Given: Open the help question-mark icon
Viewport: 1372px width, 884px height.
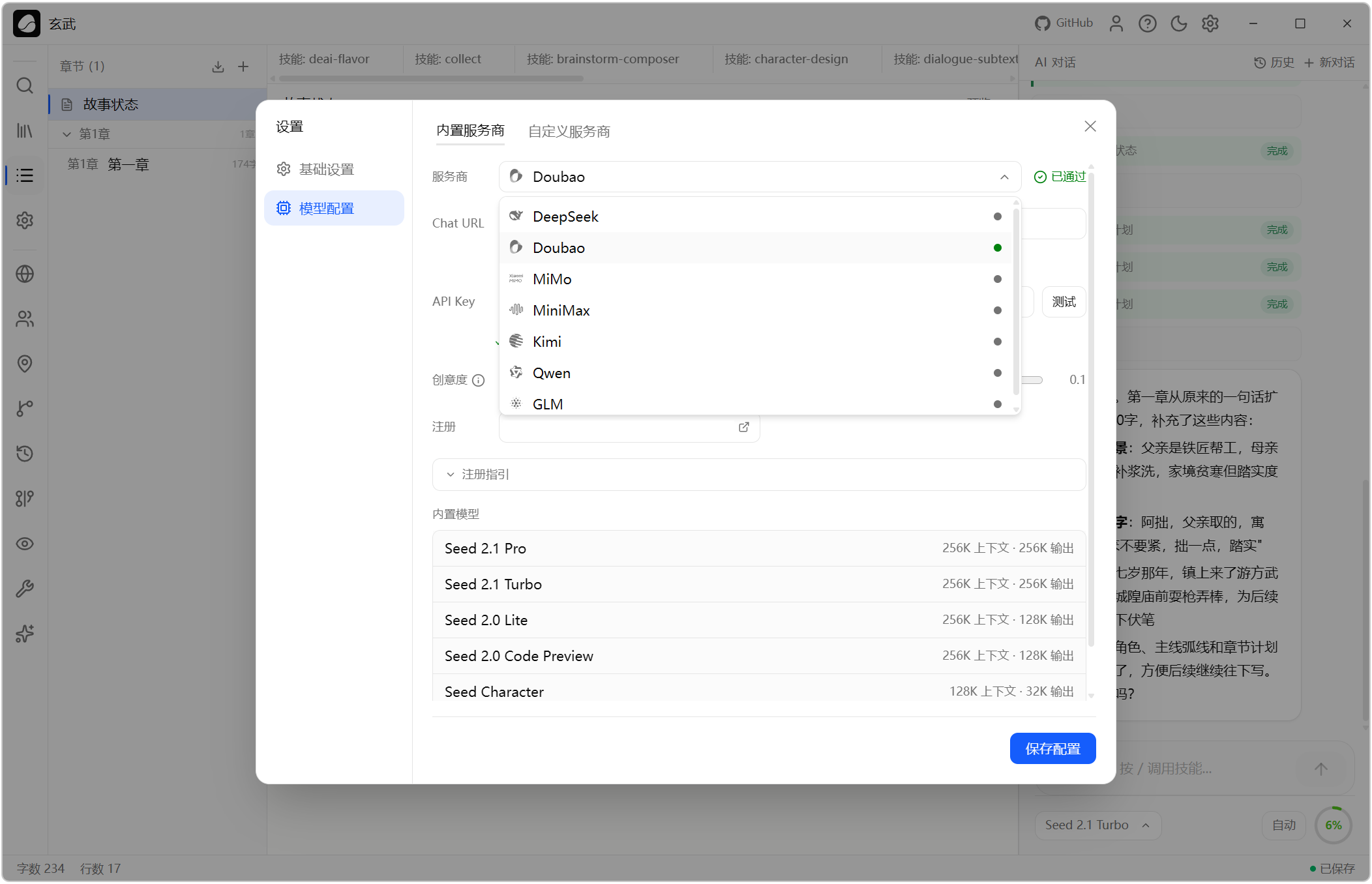Looking at the screenshot, I should pyautogui.click(x=1148, y=23).
